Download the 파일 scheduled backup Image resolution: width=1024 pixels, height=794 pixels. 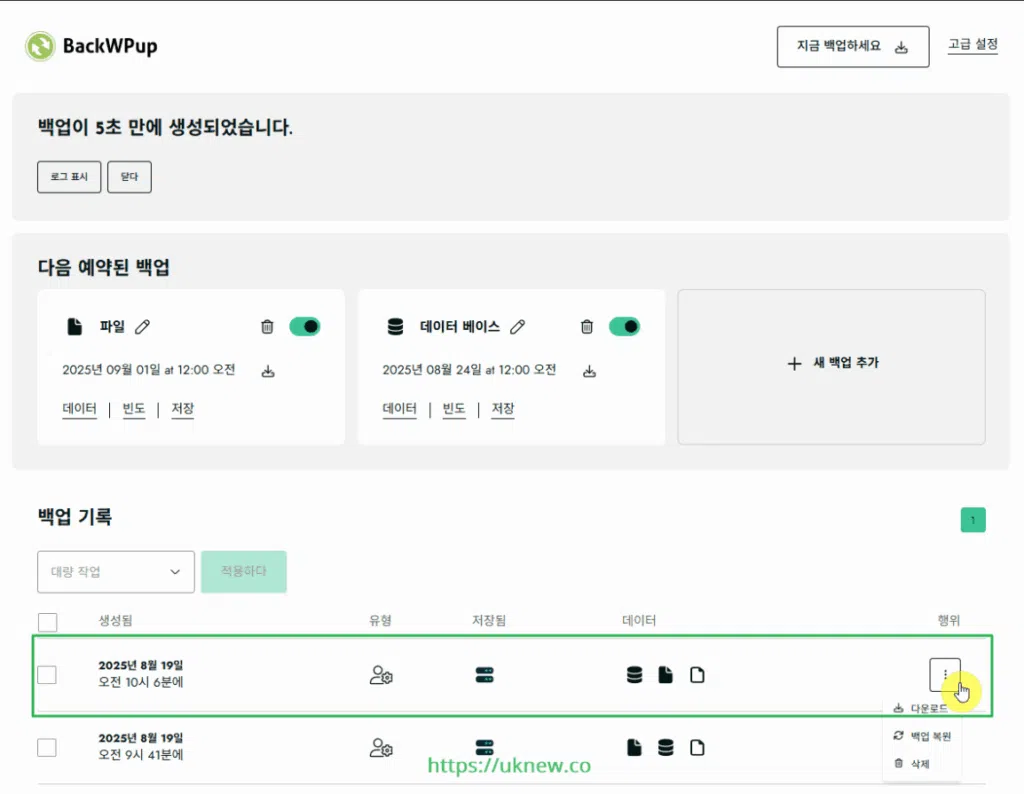click(268, 369)
